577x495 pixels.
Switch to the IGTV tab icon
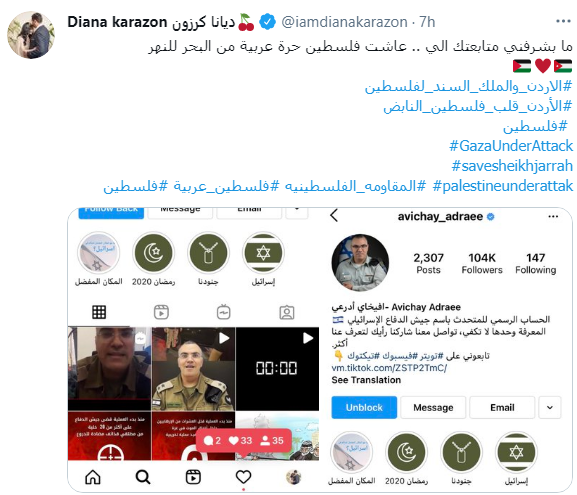point(224,312)
